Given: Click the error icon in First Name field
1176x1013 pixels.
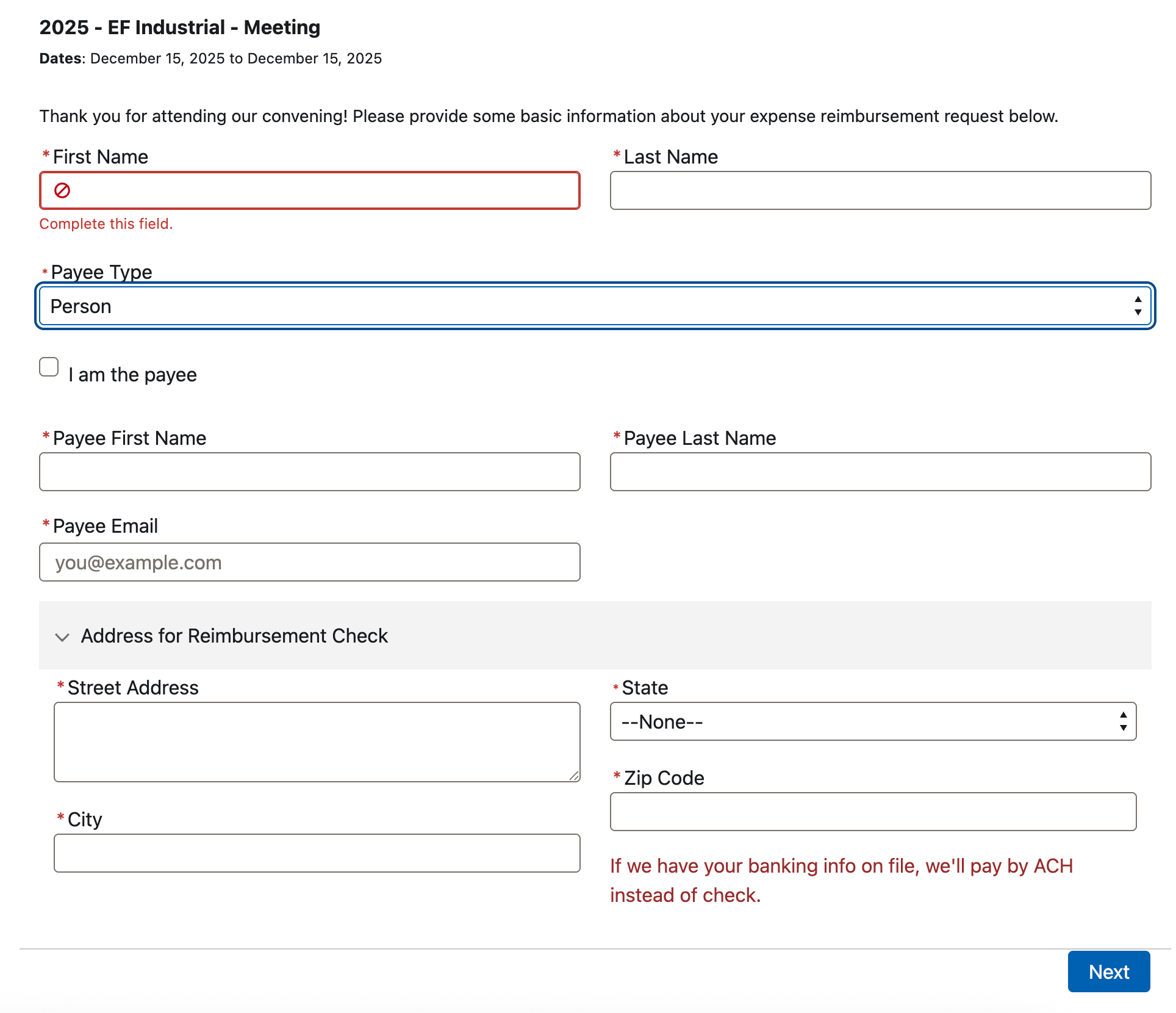Looking at the screenshot, I should pos(62,190).
